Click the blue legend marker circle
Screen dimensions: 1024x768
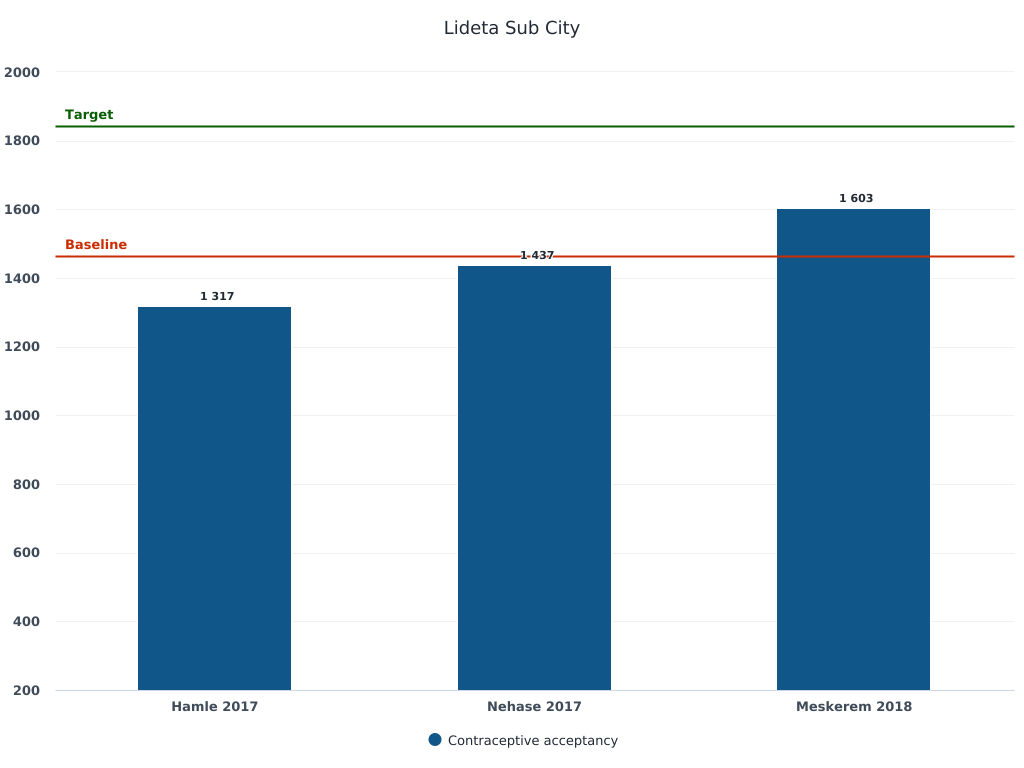pos(435,740)
